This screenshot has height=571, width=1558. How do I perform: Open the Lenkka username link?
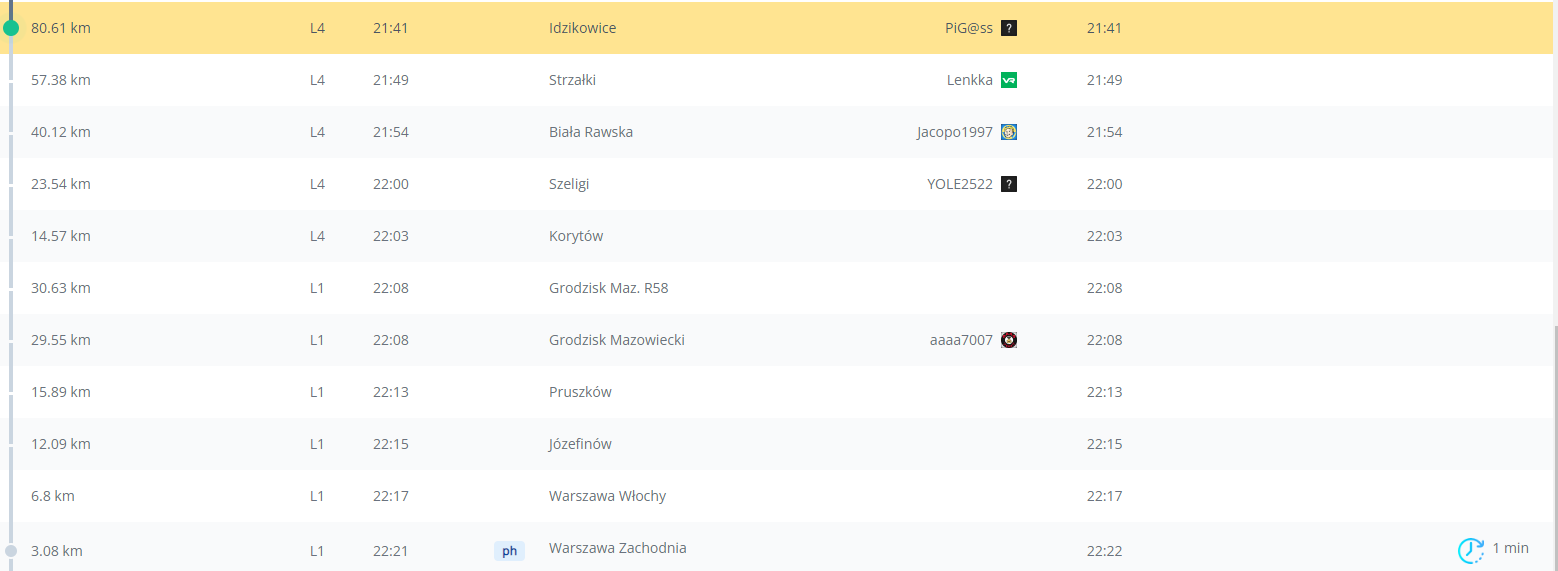[x=969, y=80]
